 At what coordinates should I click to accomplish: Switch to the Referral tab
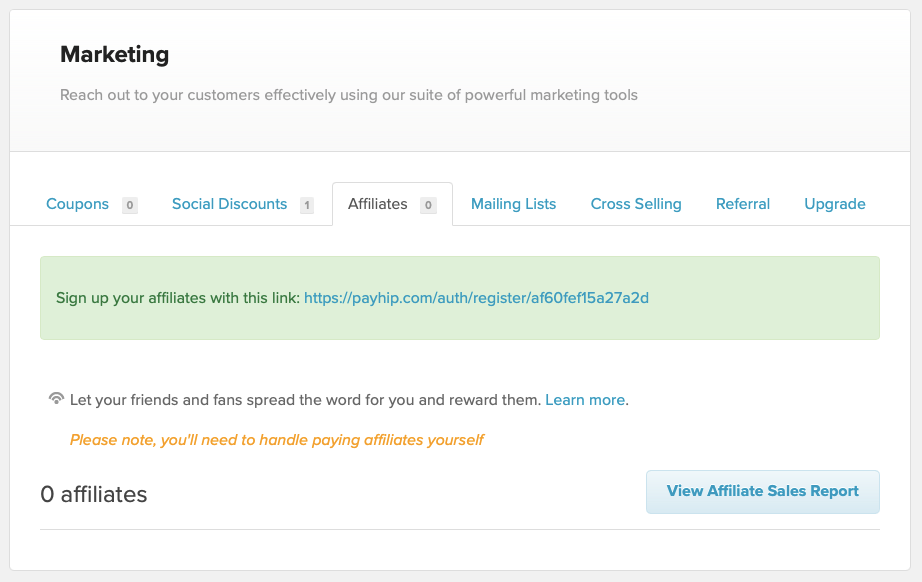tap(743, 204)
